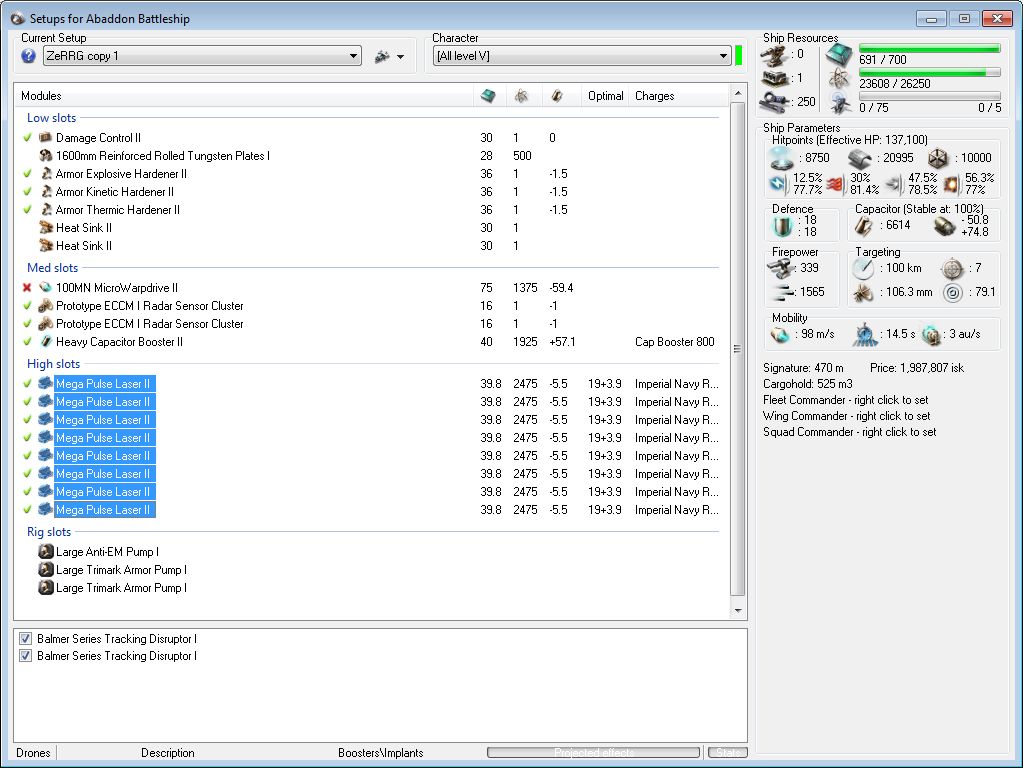The height and width of the screenshot is (768, 1023).
Task: Open the Drones tab at the bottom
Action: click(x=33, y=753)
